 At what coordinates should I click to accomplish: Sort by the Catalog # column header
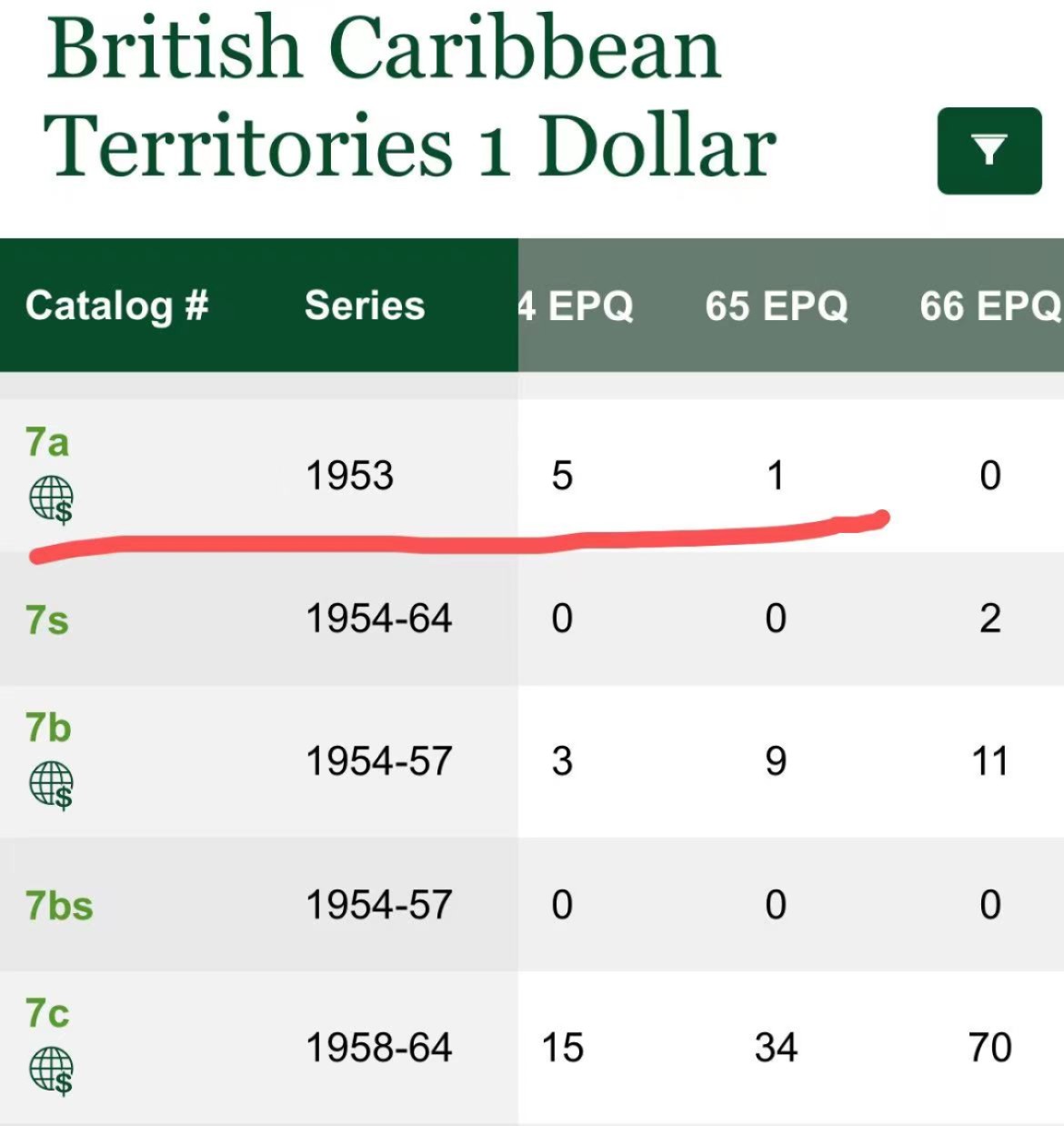point(117,306)
